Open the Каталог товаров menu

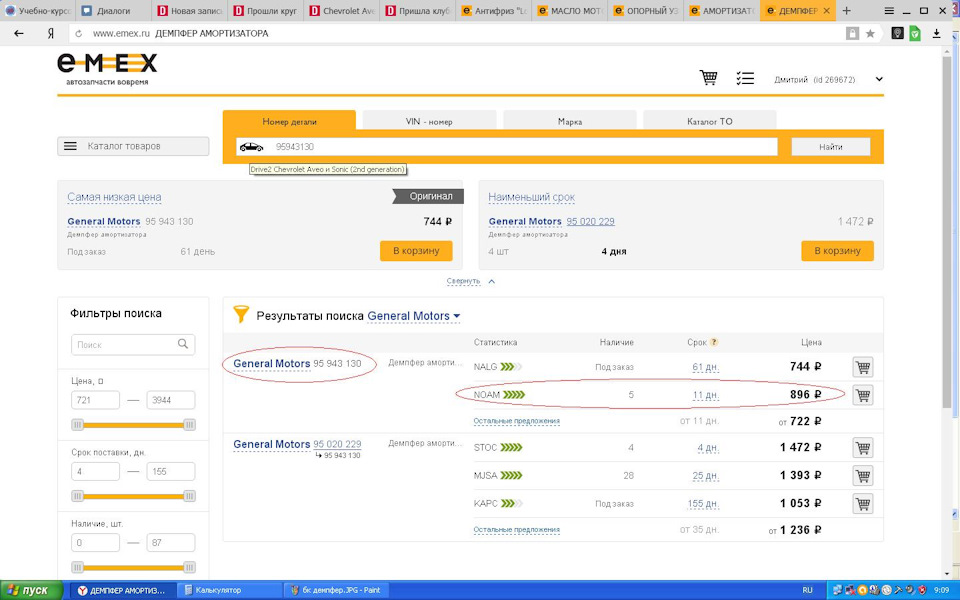tap(133, 146)
